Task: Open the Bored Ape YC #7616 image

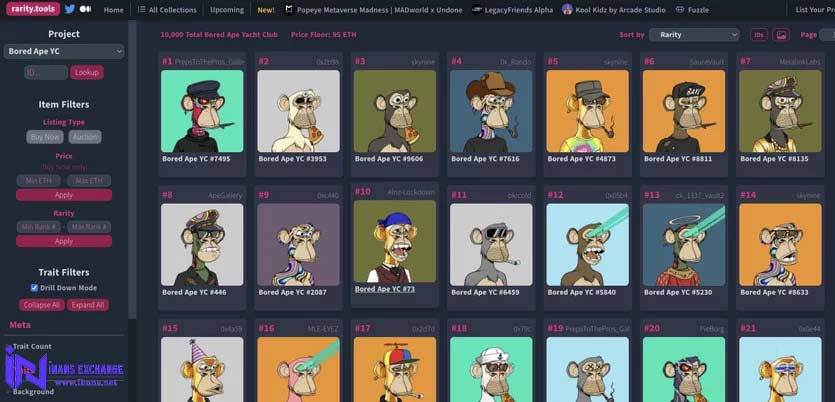Action: [491, 111]
